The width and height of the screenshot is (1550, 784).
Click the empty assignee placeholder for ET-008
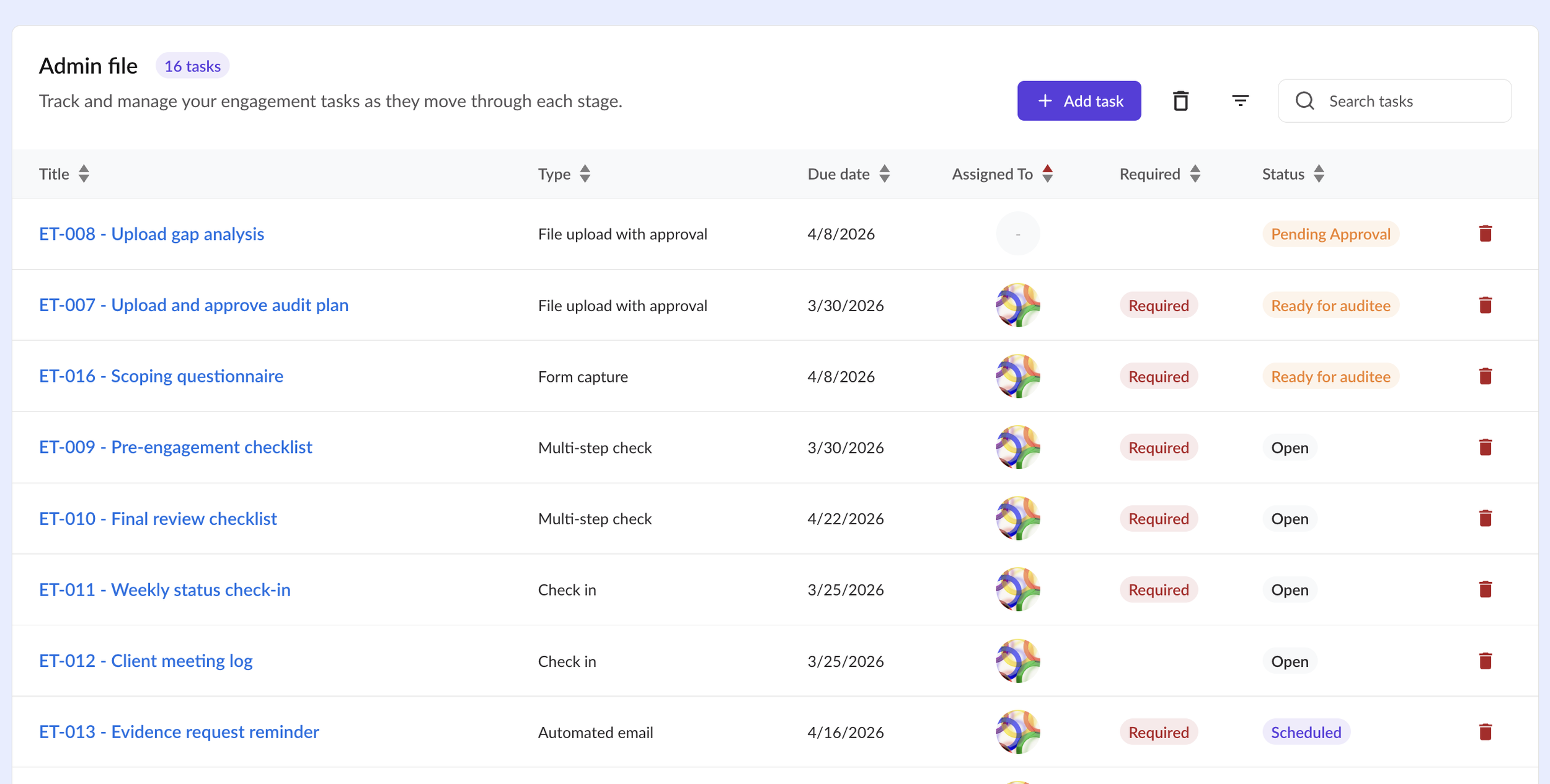click(1017, 234)
